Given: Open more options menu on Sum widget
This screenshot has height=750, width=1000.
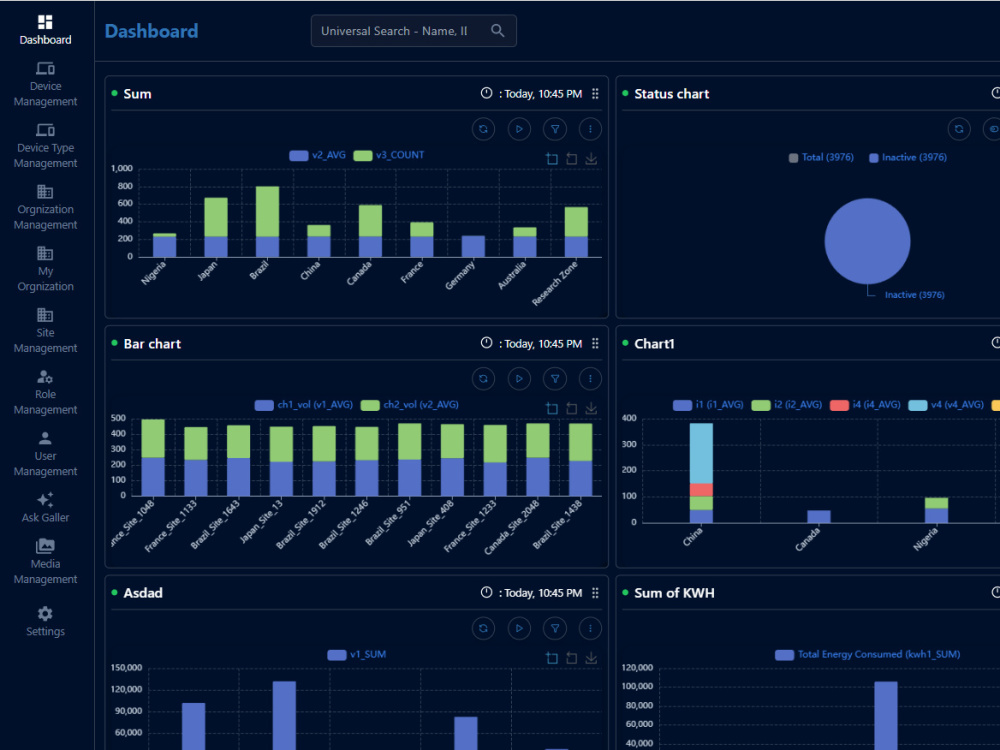Looking at the screenshot, I should tap(590, 129).
